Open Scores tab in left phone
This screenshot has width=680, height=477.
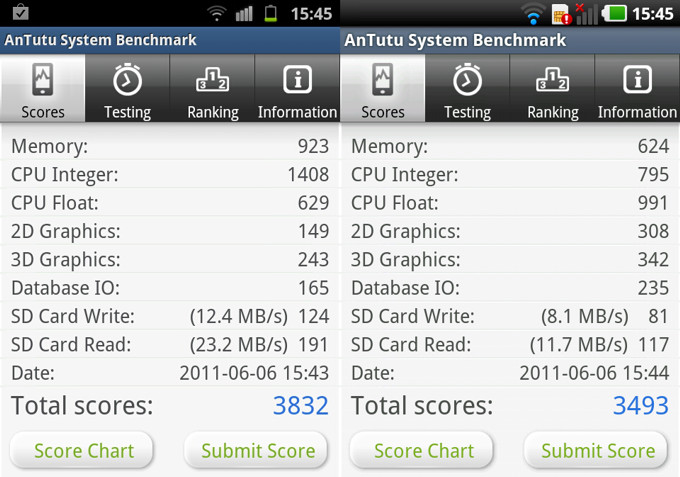[42, 88]
